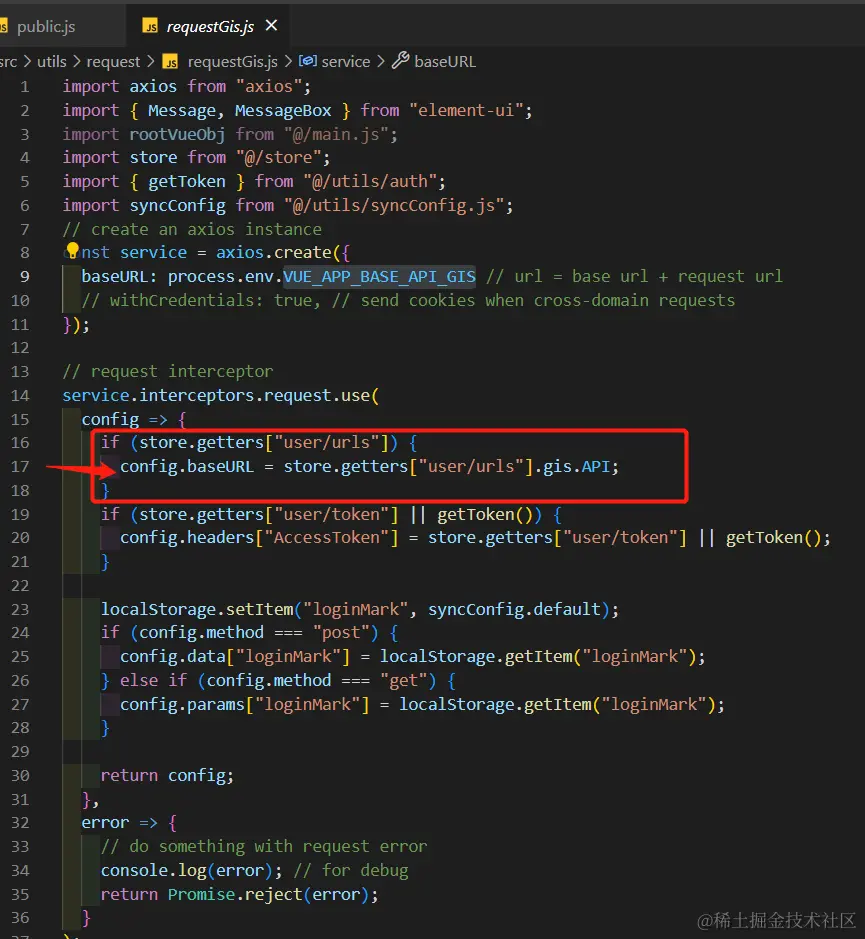
Task: Click the gis.API property on line 17
Action: click(x=576, y=467)
